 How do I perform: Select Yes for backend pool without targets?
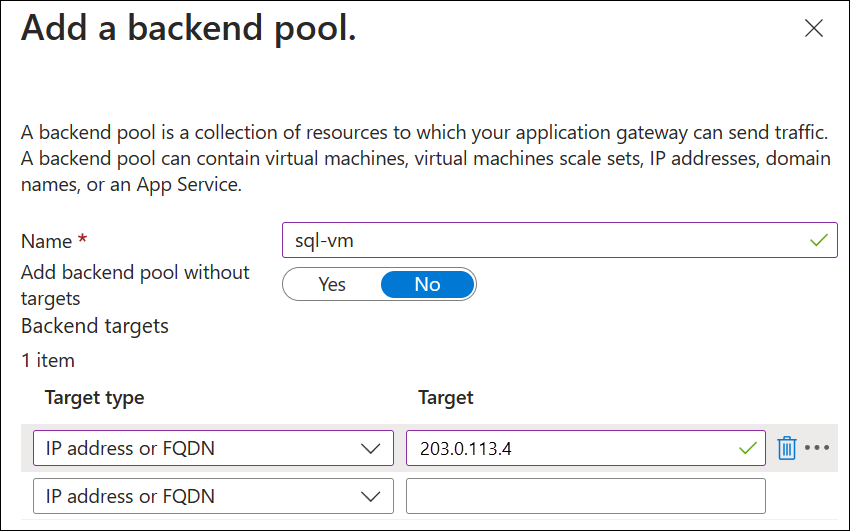click(x=332, y=284)
